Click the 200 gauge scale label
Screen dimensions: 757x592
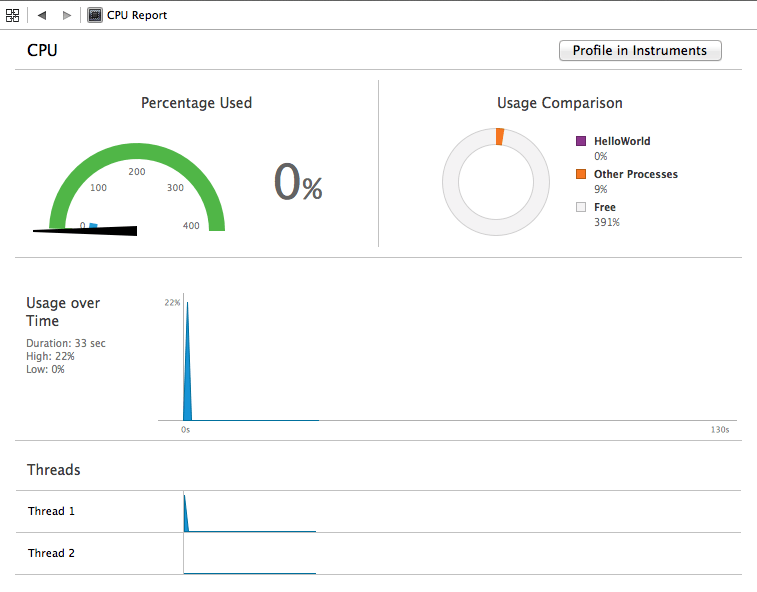137,171
